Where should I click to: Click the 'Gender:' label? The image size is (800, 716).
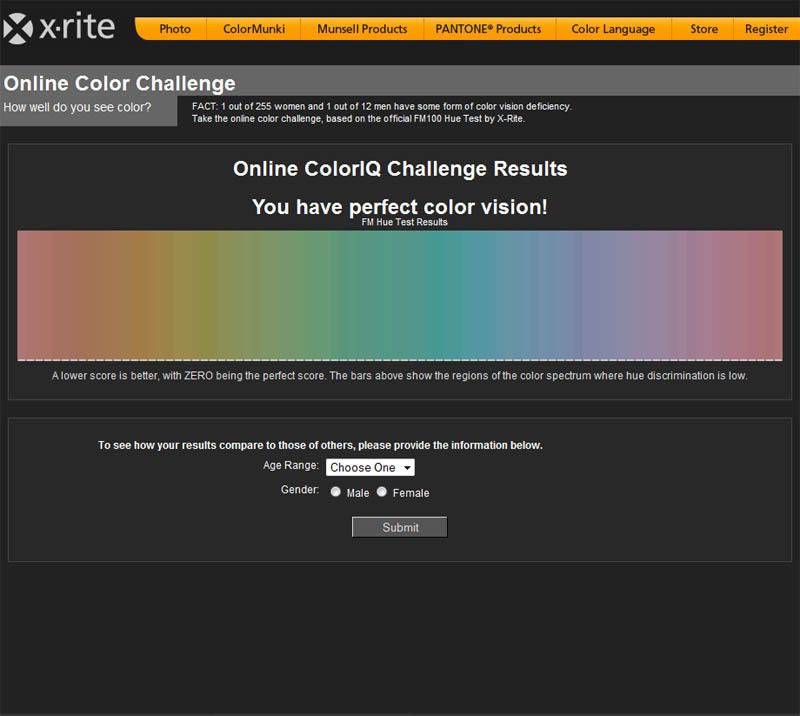pos(300,490)
